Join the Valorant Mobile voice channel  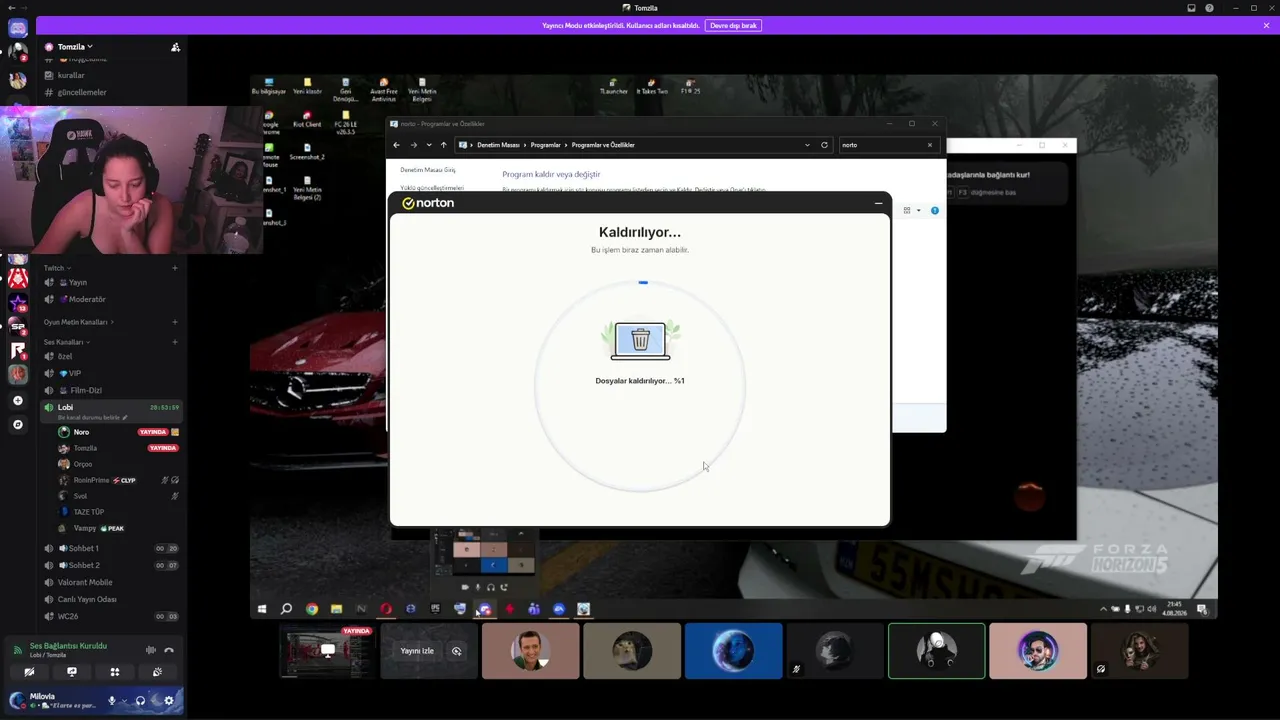[110, 582]
